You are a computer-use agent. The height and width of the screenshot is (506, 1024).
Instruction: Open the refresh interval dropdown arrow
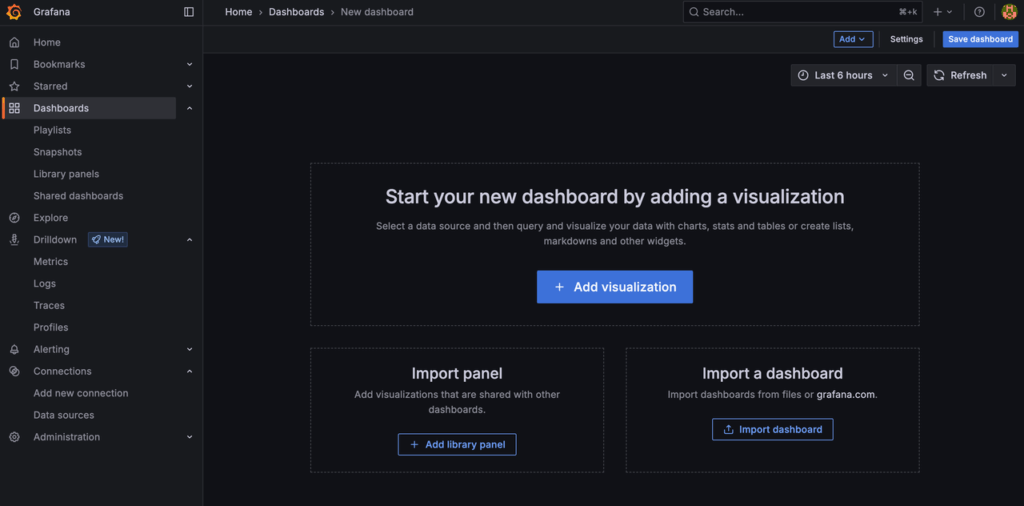click(x=1004, y=75)
